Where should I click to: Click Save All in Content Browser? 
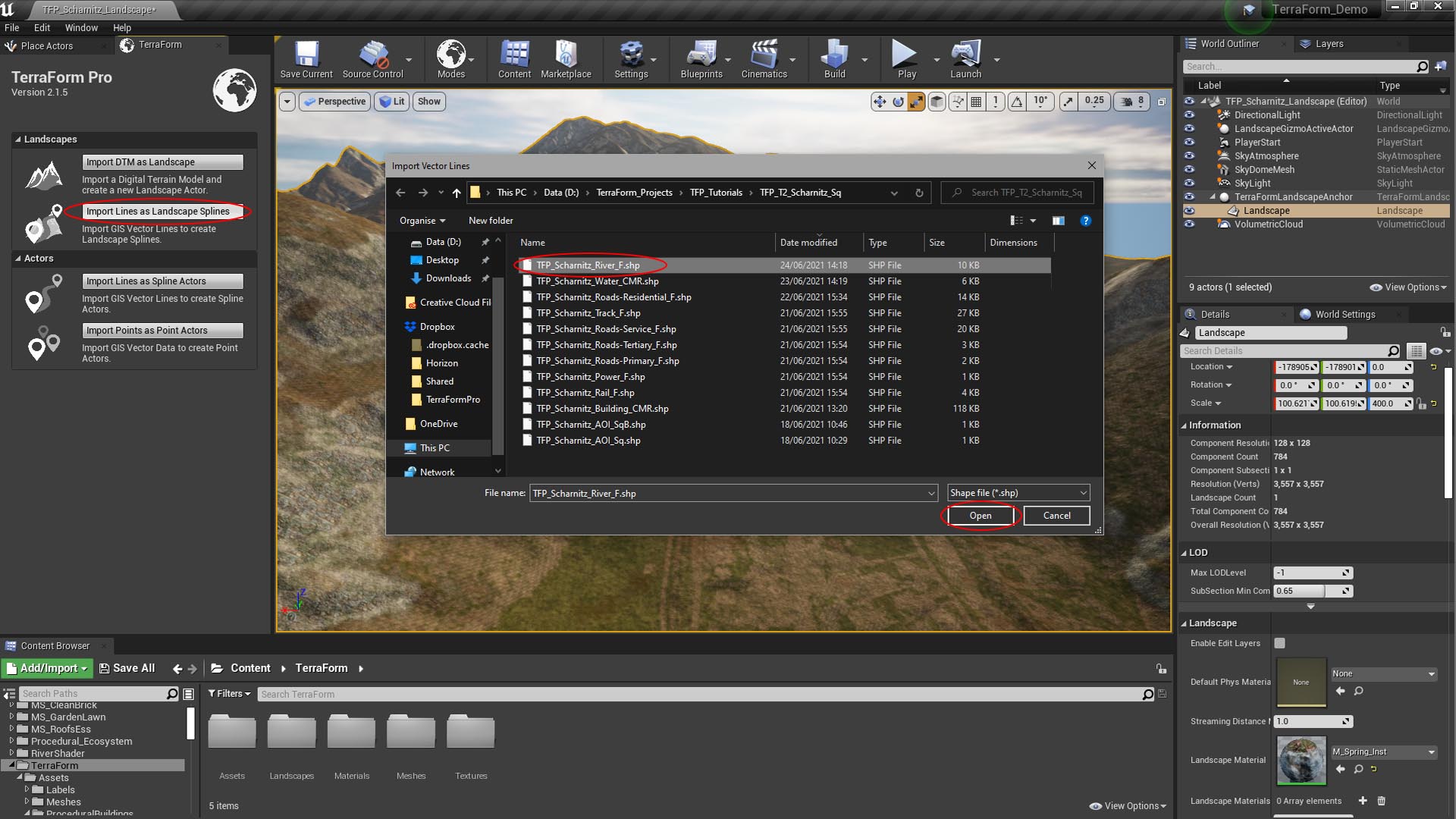[x=127, y=668]
